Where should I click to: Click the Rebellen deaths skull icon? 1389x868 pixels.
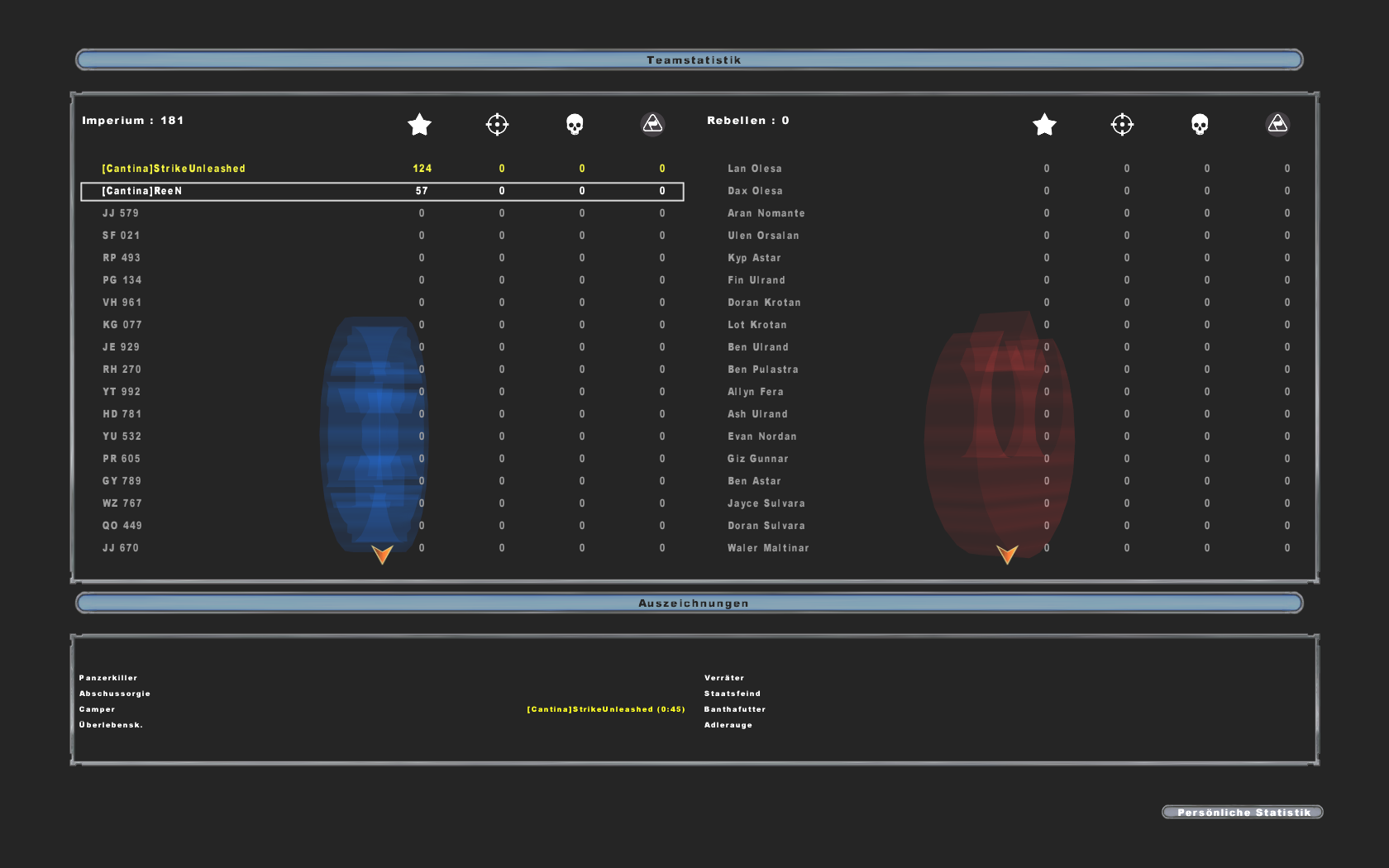[x=1200, y=124]
